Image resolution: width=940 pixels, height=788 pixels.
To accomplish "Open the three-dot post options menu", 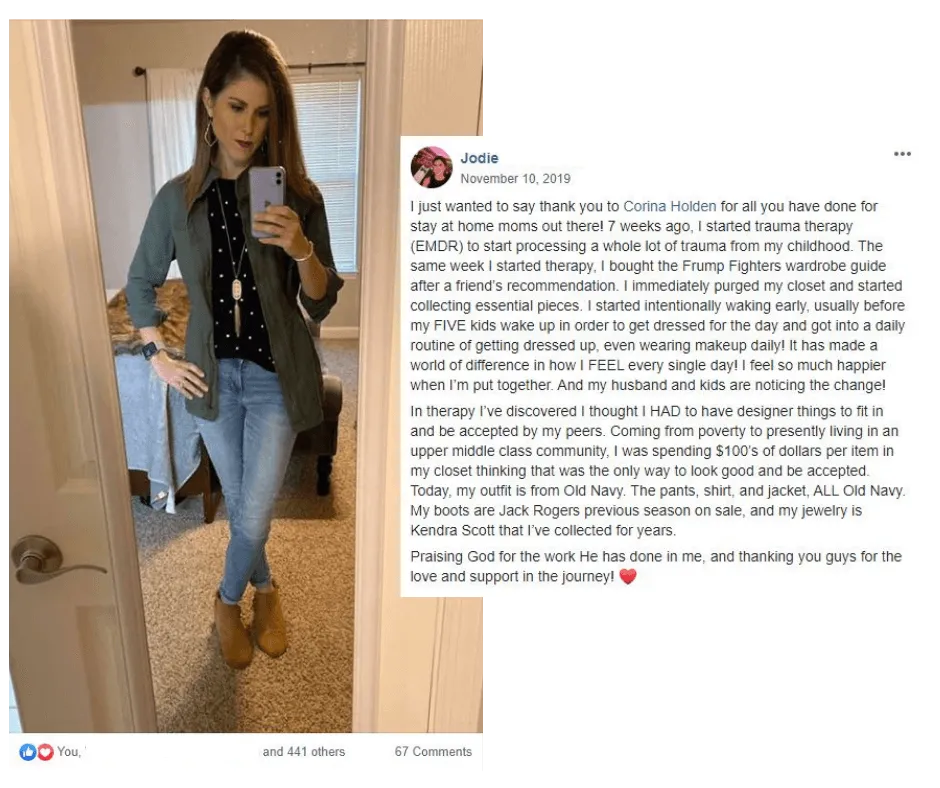I will (x=902, y=154).
